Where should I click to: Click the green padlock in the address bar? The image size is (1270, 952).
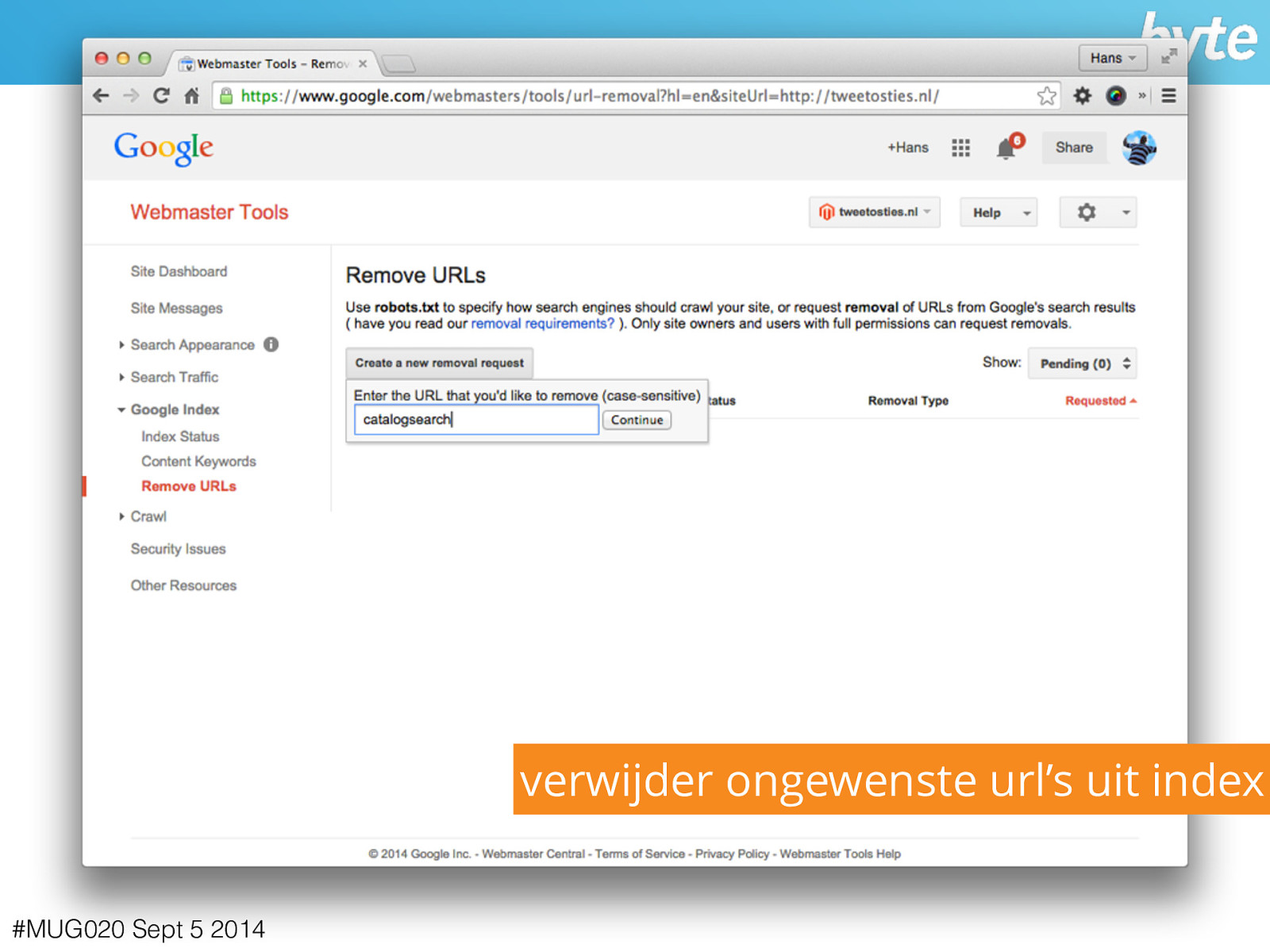(226, 96)
